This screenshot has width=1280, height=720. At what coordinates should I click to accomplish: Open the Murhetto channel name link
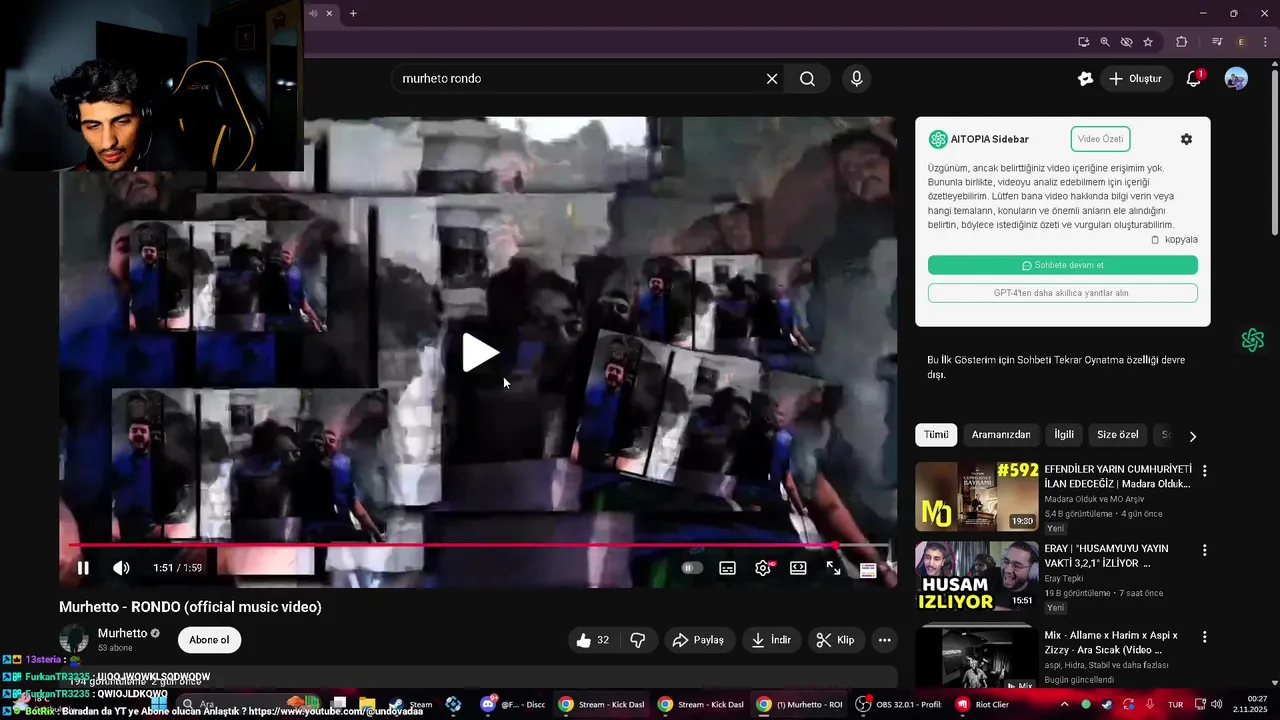pyautogui.click(x=122, y=633)
